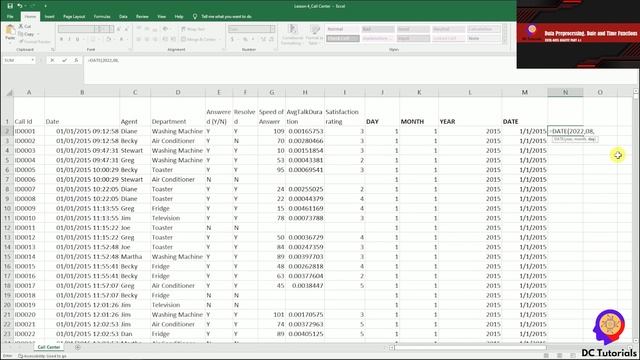Click the font color A icon
Screen dimensions: 640x360
click(121, 39)
